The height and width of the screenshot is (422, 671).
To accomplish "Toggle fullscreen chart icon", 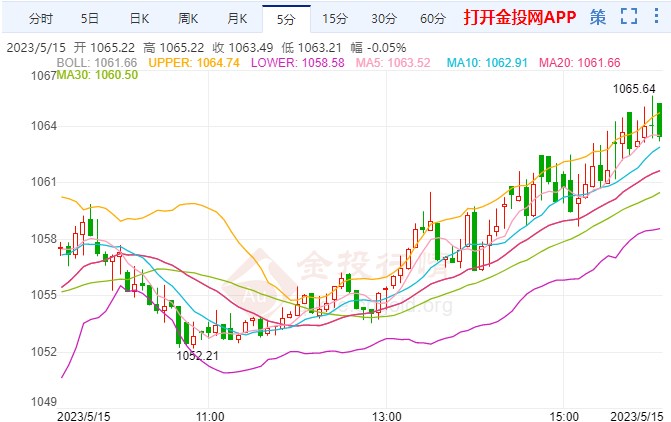I will coord(629,16).
